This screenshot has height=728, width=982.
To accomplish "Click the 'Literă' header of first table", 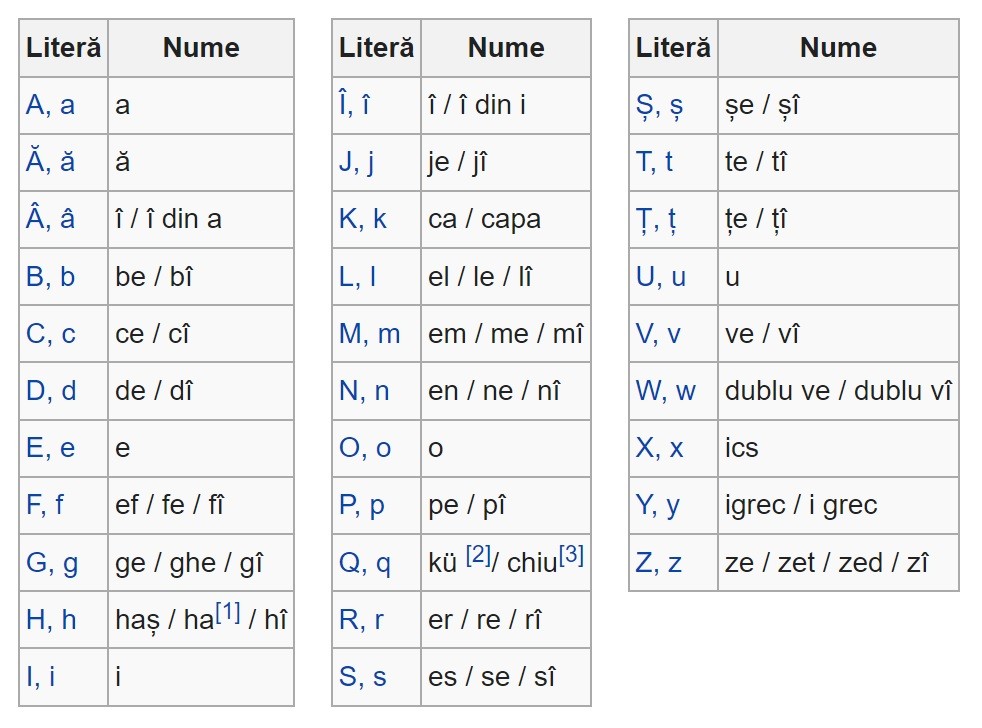I will 63,47.
